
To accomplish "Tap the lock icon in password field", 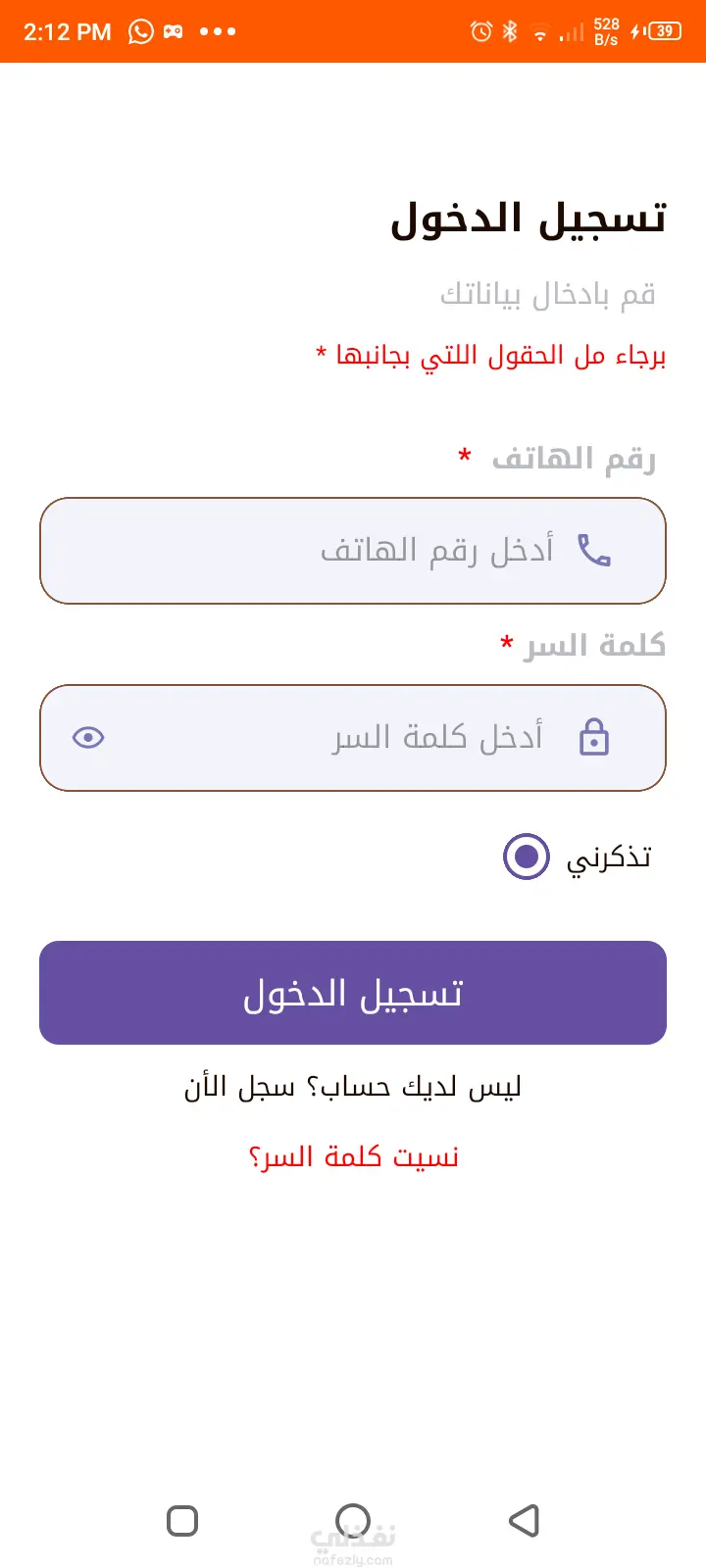I will point(594,737).
